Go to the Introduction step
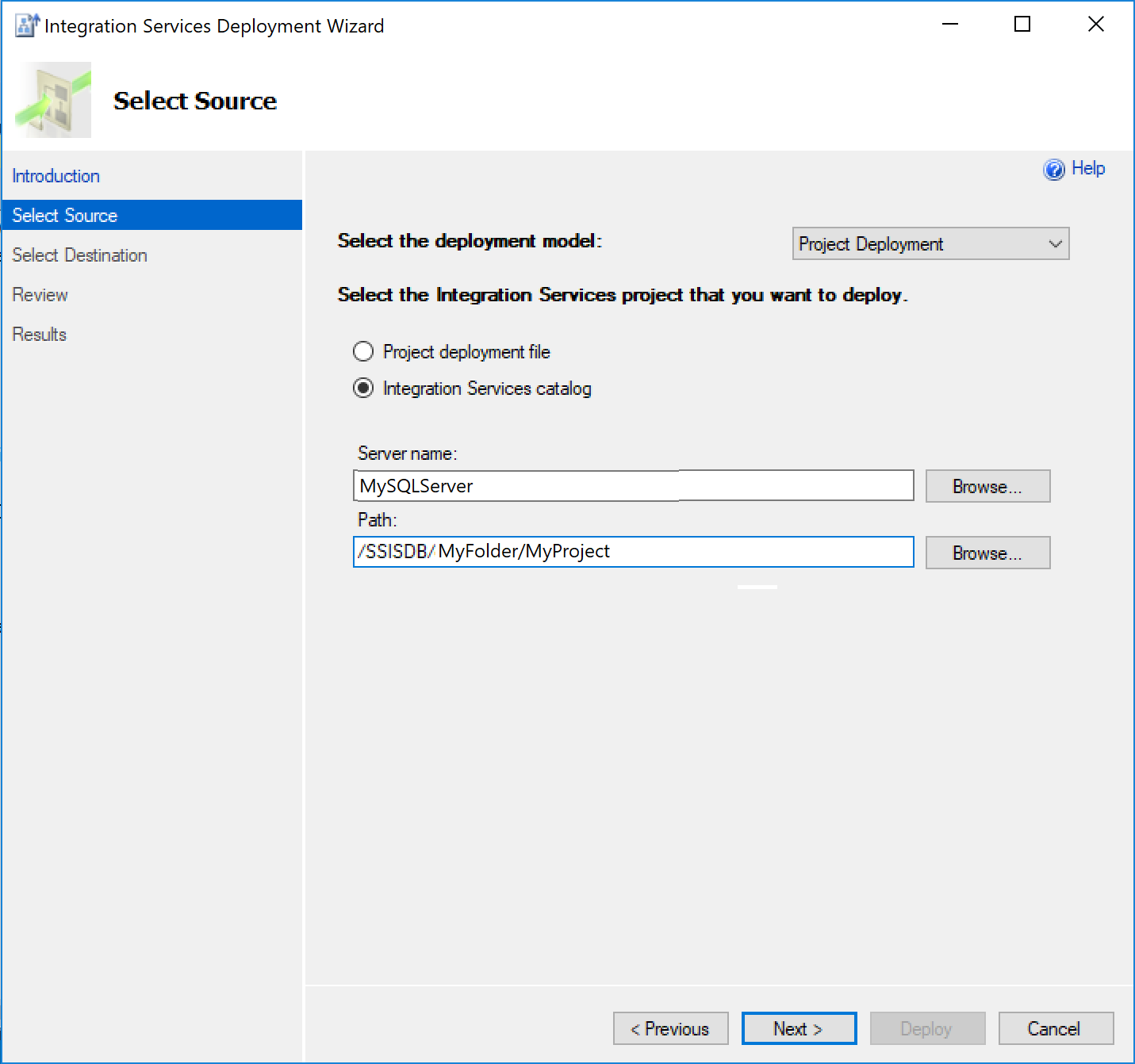The image size is (1135, 1064). click(x=56, y=176)
